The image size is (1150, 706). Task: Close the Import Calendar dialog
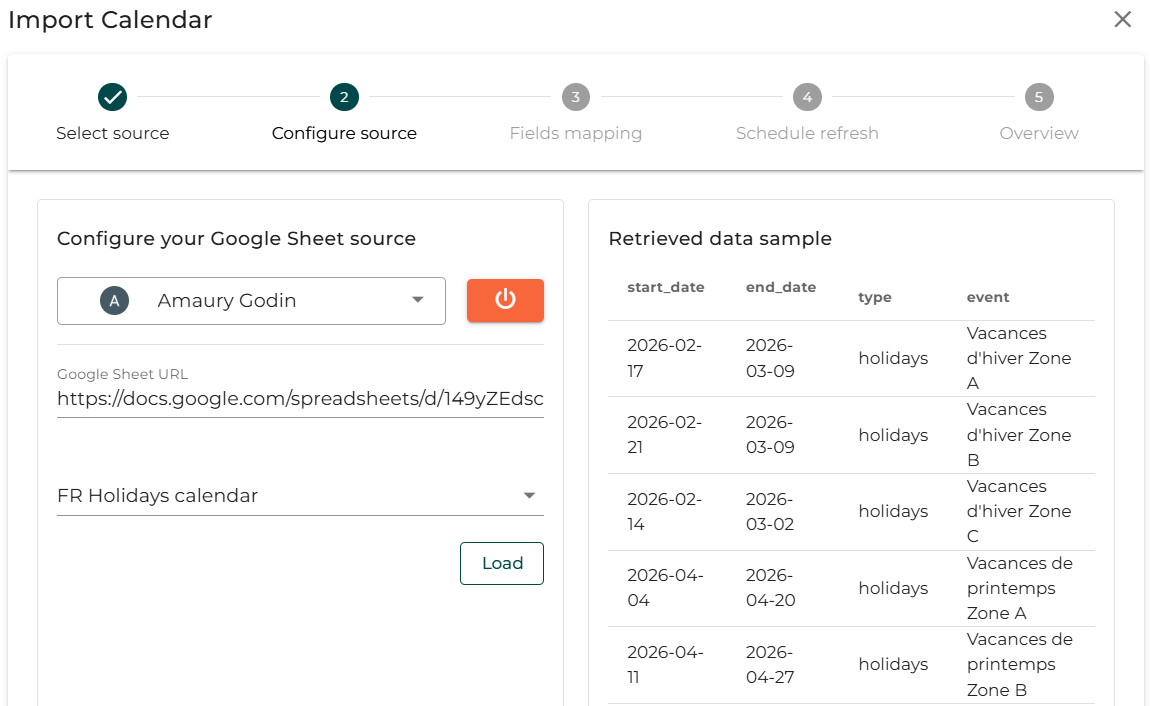tap(1122, 20)
